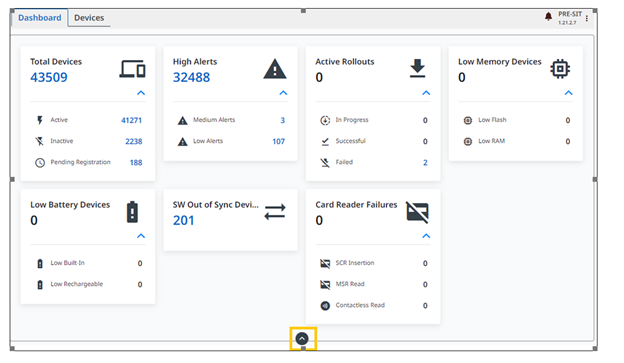Click the Inactive crossed-bolt icon
The image size is (624, 363).
tap(39, 141)
